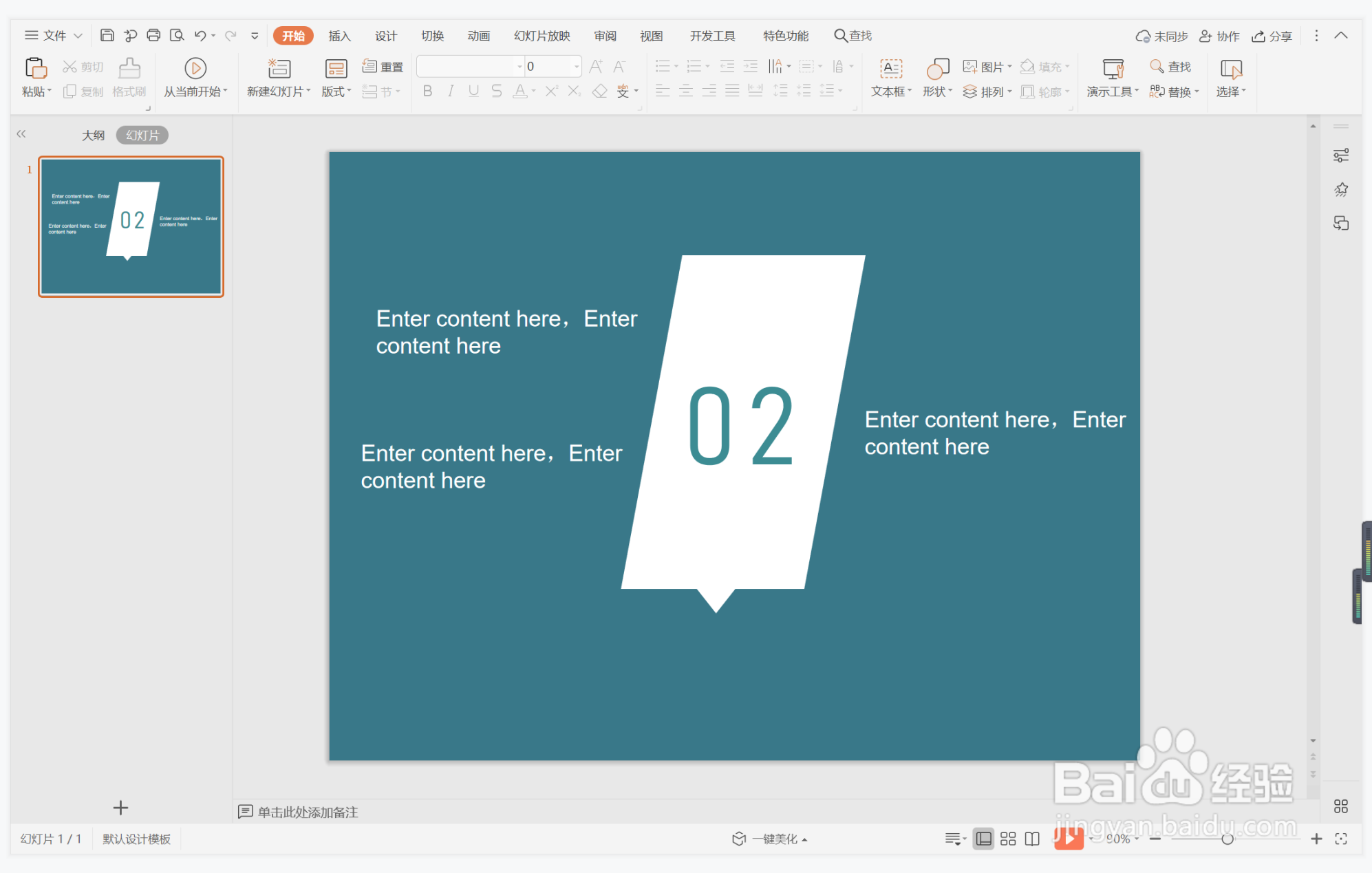Click the zoom slider handle
Image resolution: width=1372 pixels, height=873 pixels.
(1227, 839)
